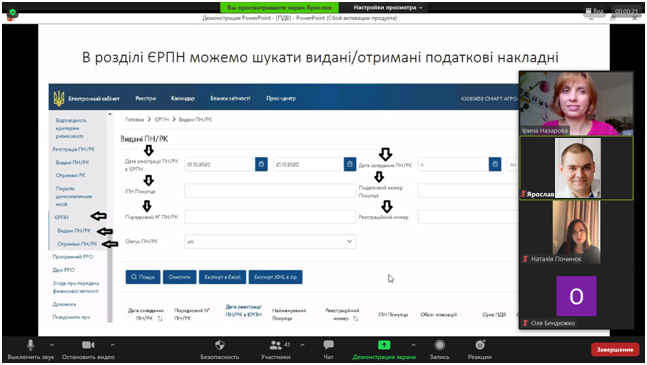647x365 pixels.
Task: Open Видані ПН/РК under ЄРПН
Action: pyautogui.click(x=74, y=231)
